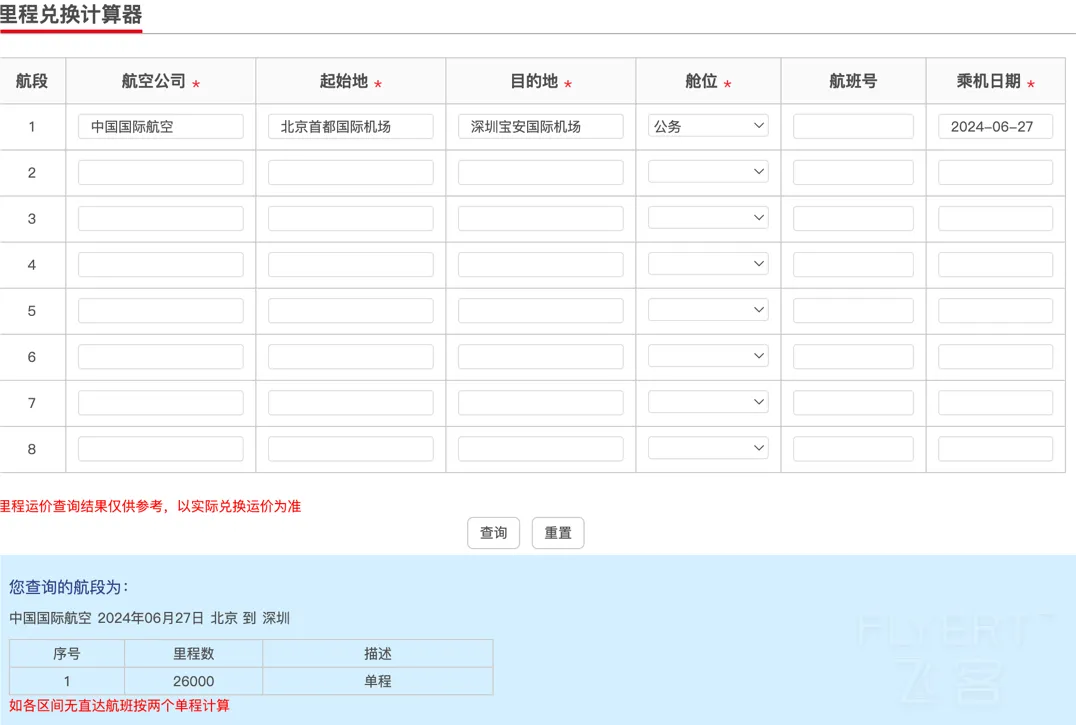Click the 航班号 column header
Image resolution: width=1076 pixels, height=725 pixels.
(853, 81)
